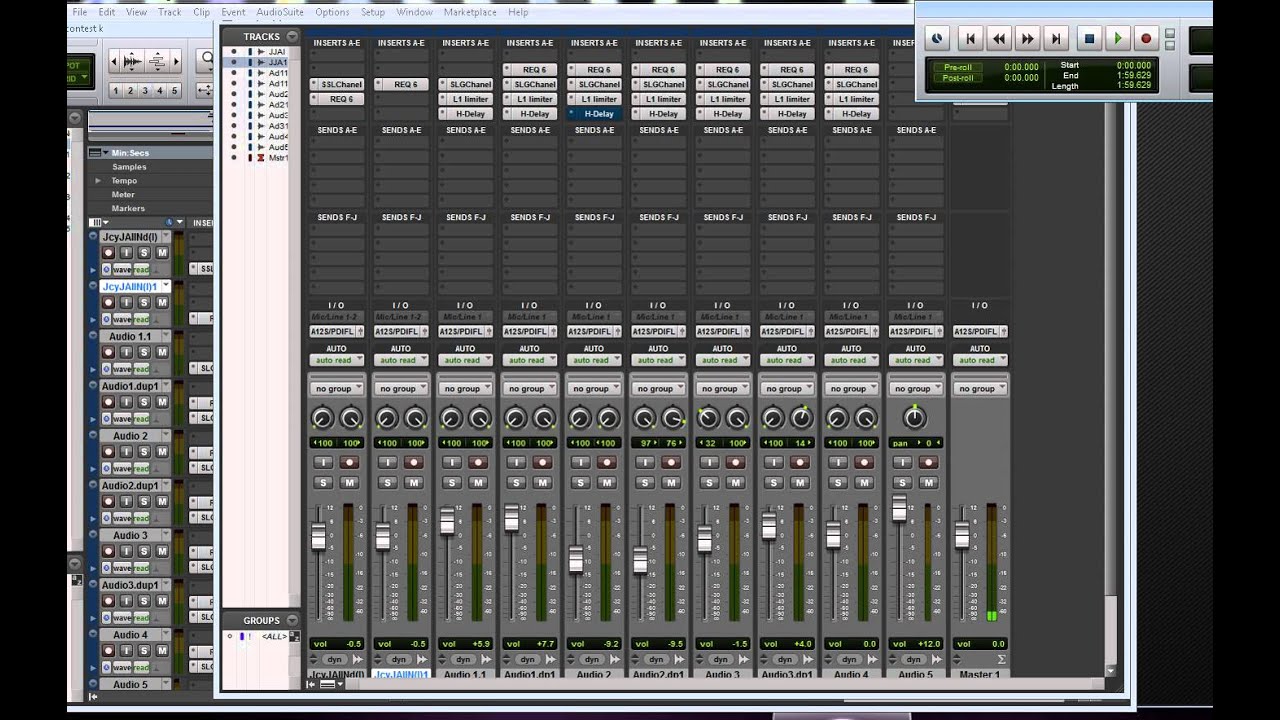Open auto read selector on Audio 5 strip
The height and width of the screenshot is (720, 1280).
click(916, 360)
